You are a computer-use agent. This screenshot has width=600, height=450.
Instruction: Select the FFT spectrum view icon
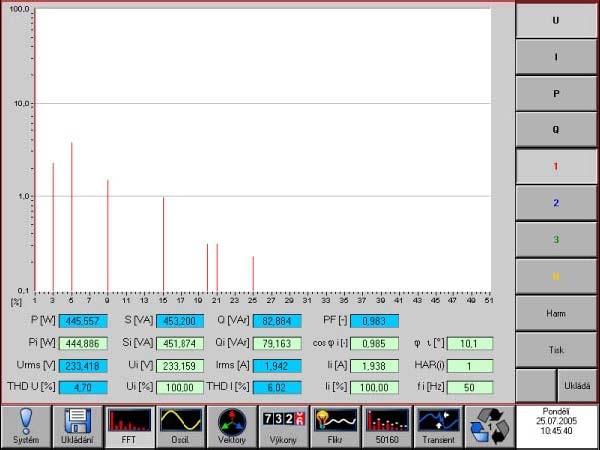(129, 427)
